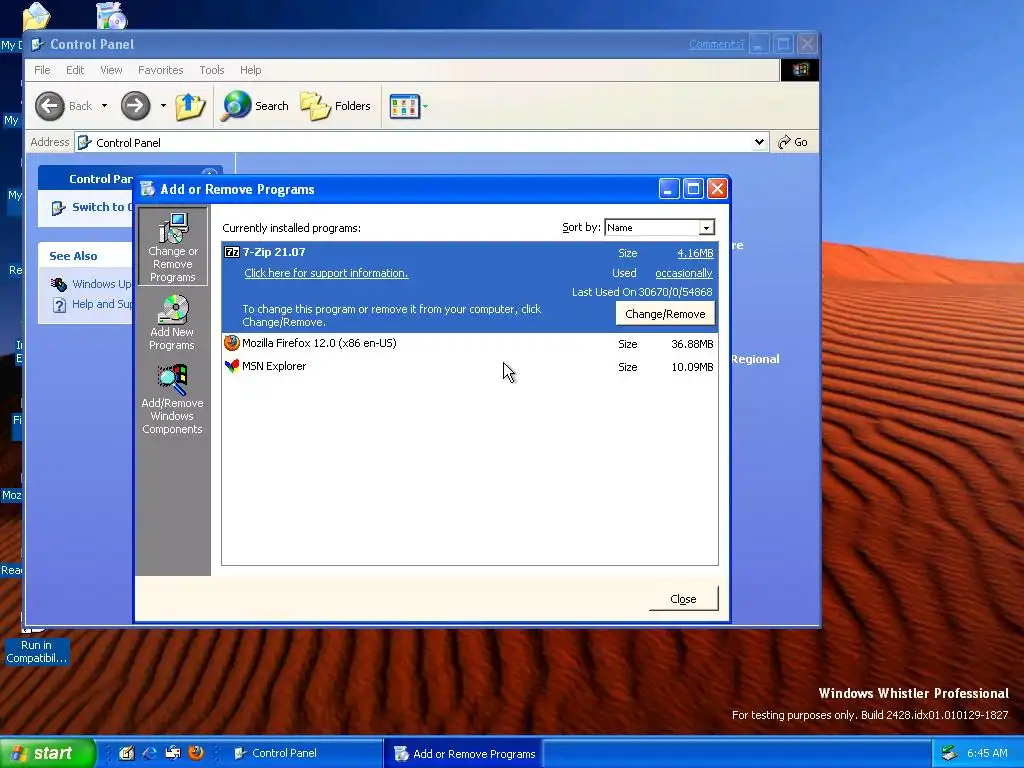Click 36.88MB size value for Firefox
The image size is (1024, 768).
click(692, 344)
